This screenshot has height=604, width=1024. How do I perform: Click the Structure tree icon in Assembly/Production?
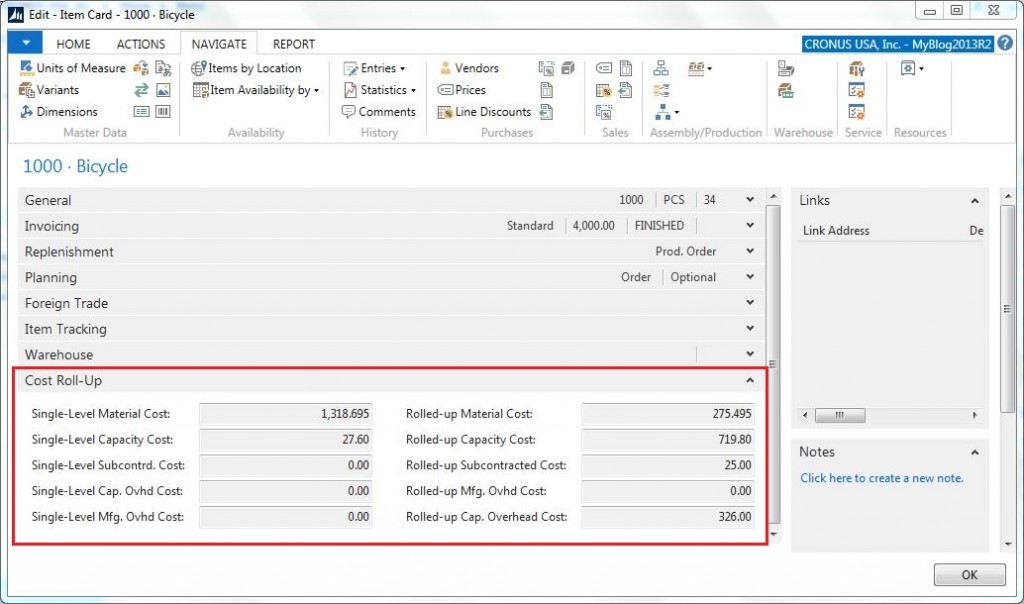tap(661, 68)
